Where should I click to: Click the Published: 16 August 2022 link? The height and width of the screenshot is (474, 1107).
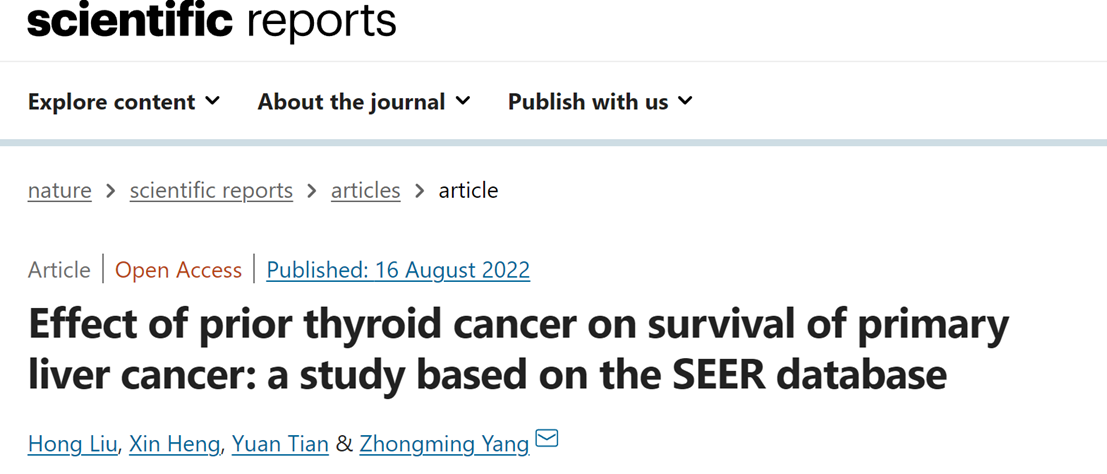[398, 270]
